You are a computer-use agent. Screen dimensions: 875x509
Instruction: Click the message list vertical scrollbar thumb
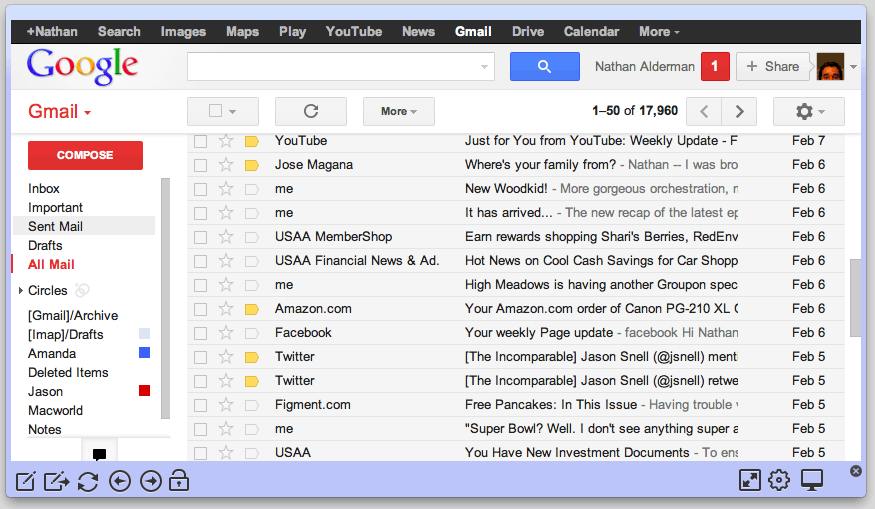click(855, 298)
